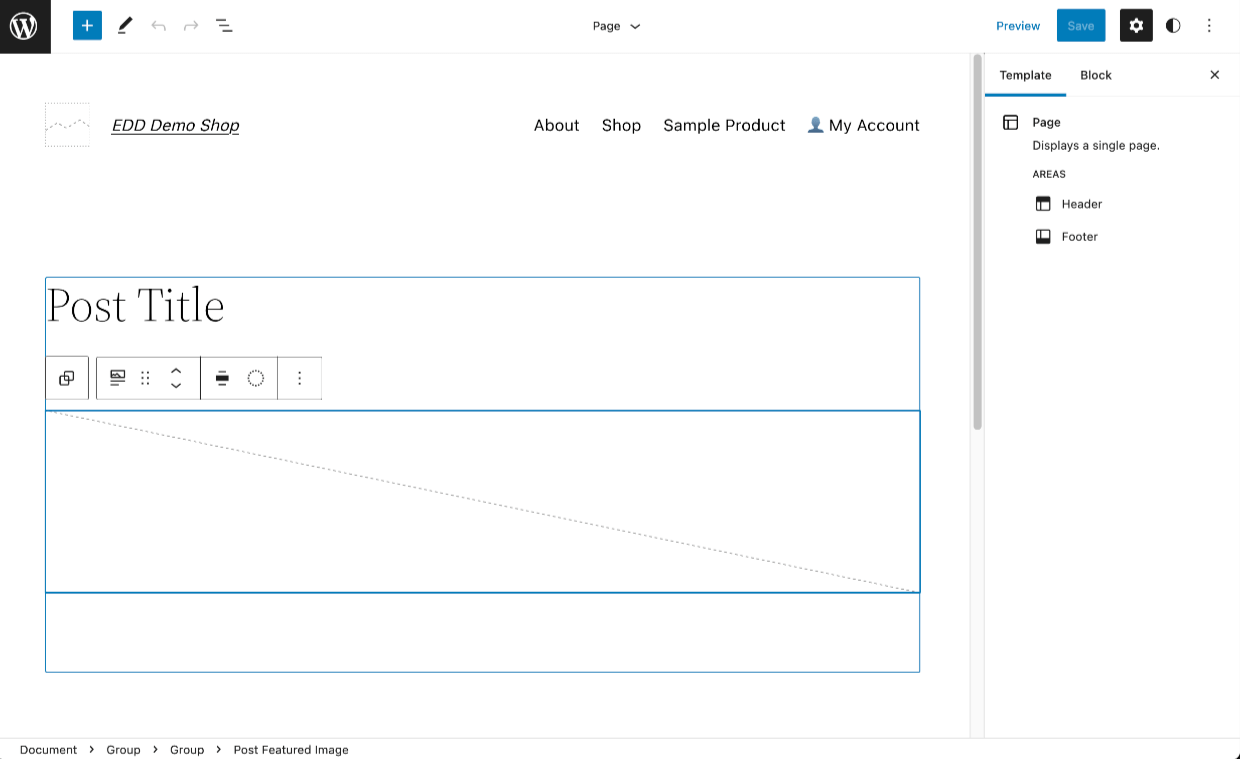
Task: Open the editor options three-dot menu
Action: pyautogui.click(x=1209, y=25)
